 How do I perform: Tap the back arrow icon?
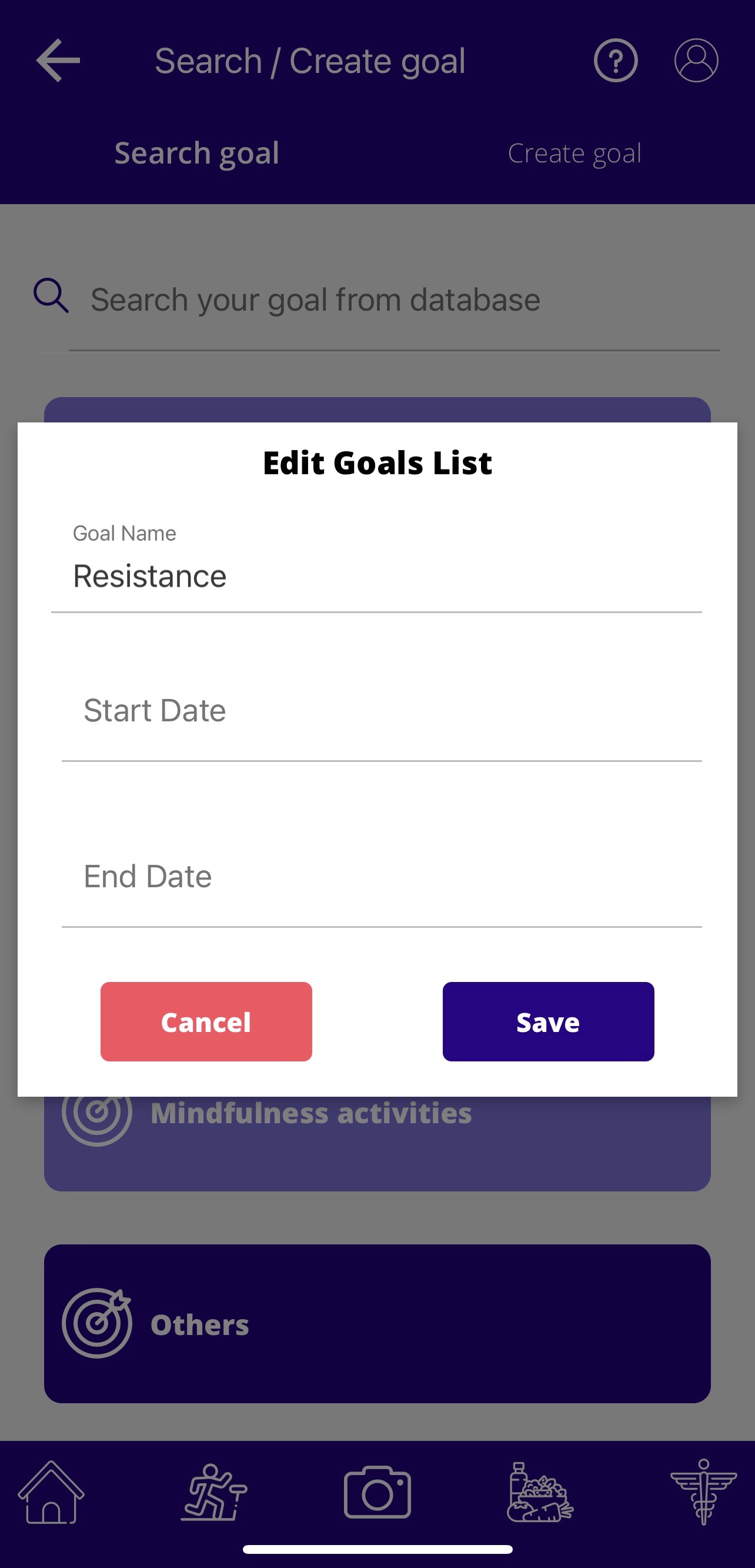[58, 60]
